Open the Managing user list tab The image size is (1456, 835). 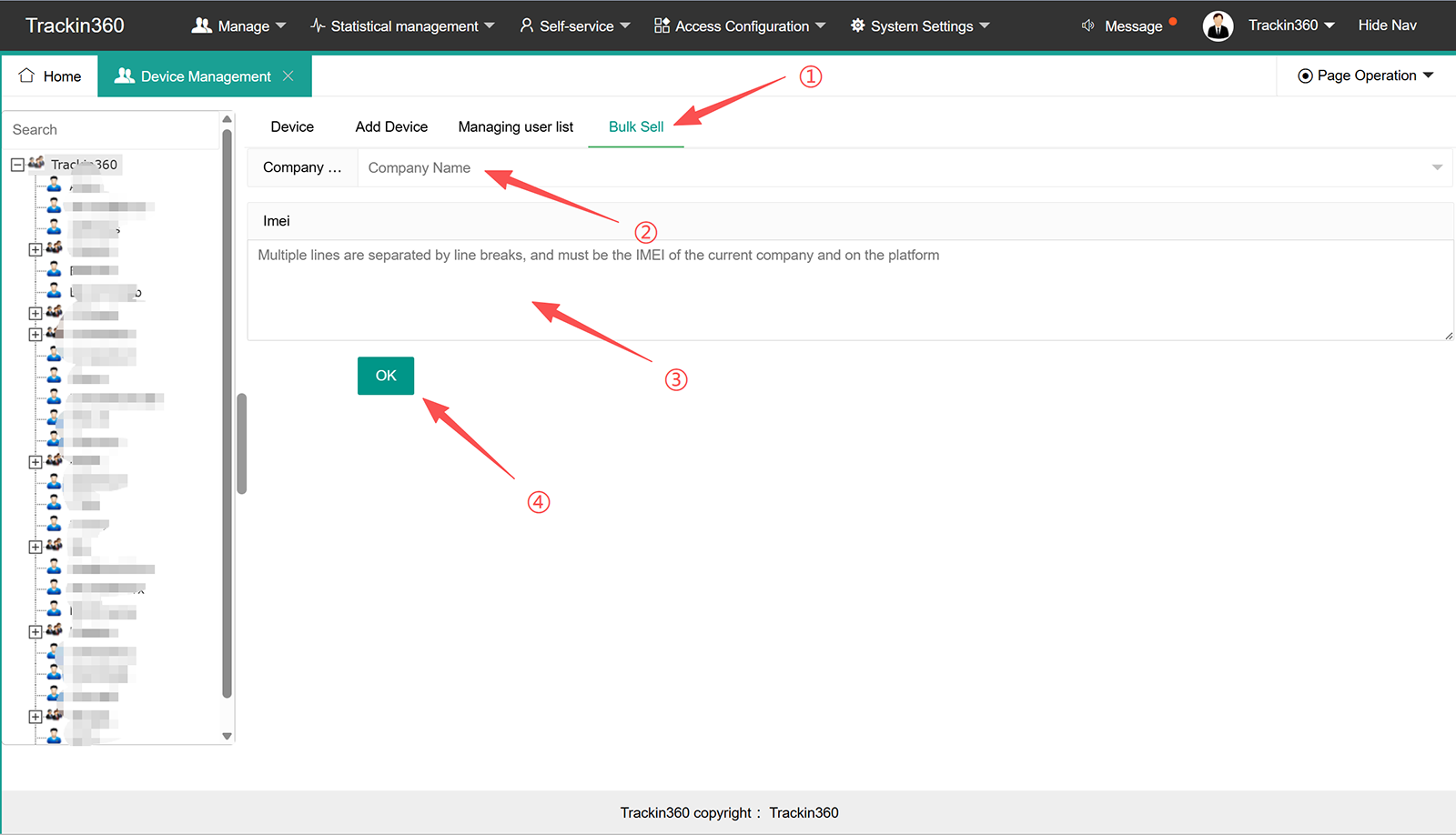[516, 126]
